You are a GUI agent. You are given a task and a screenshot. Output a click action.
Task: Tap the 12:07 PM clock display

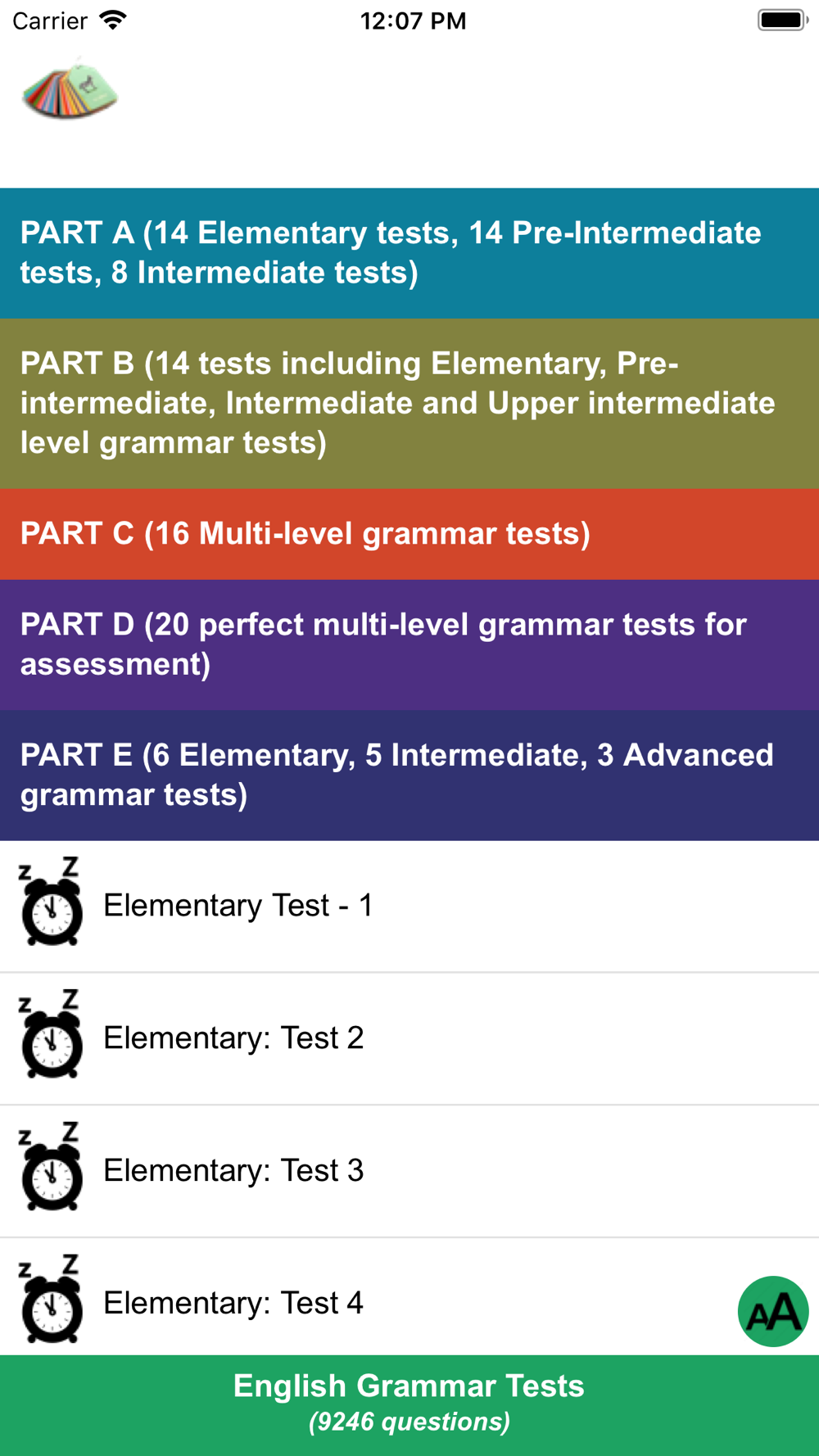(x=413, y=20)
